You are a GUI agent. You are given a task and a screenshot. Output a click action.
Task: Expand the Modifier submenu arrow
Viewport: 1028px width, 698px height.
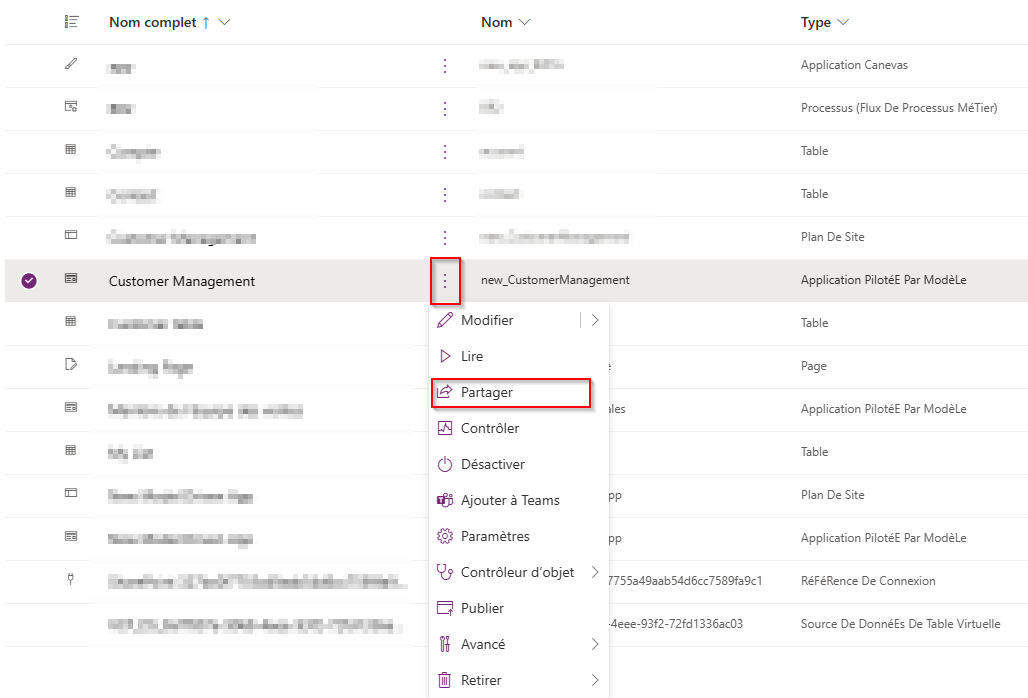[x=595, y=320]
